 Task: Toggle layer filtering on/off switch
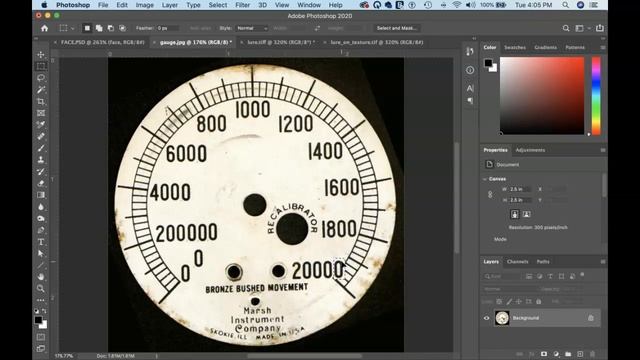[582, 275]
